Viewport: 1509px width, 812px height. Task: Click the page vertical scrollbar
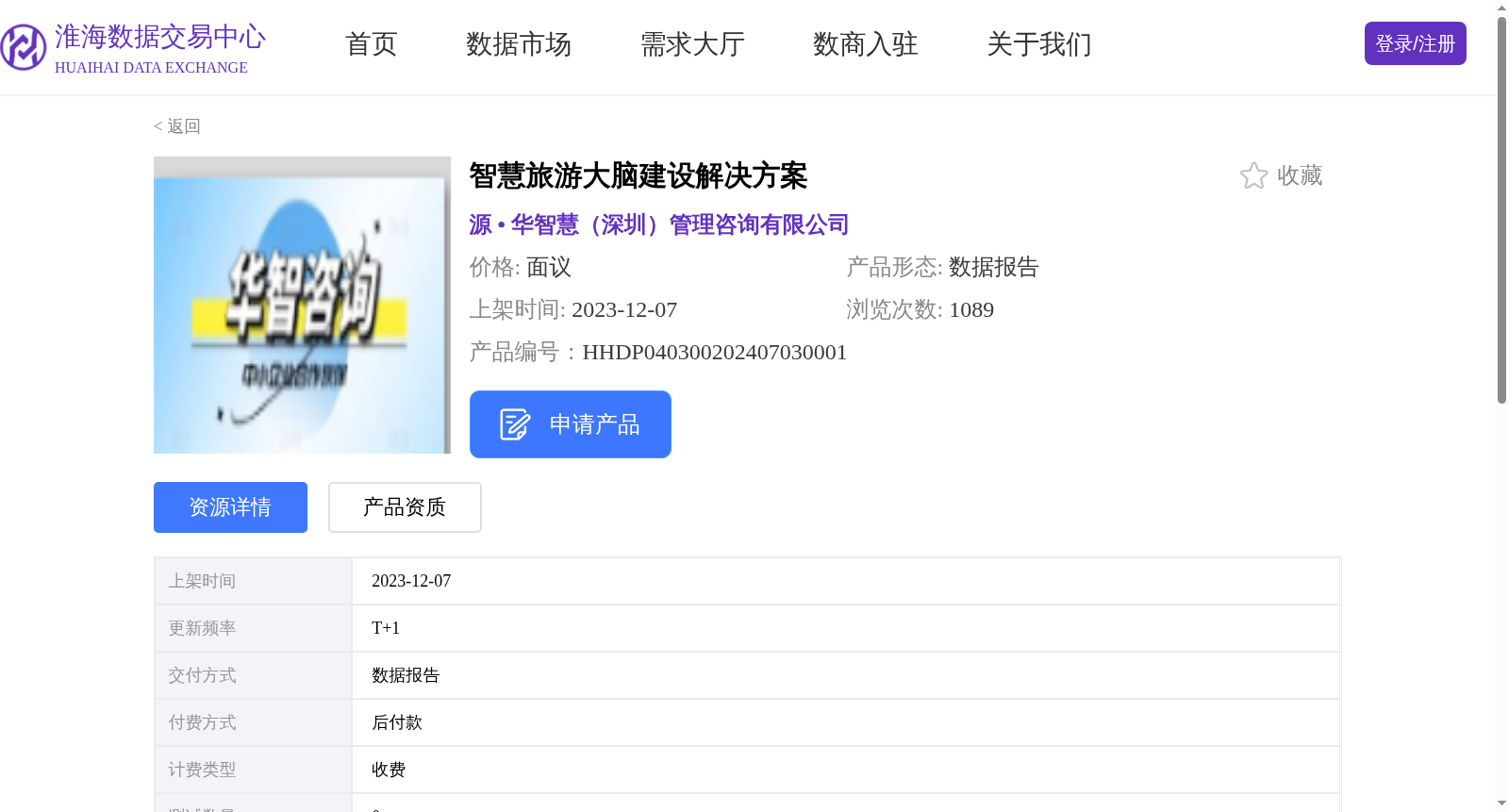click(1501, 212)
